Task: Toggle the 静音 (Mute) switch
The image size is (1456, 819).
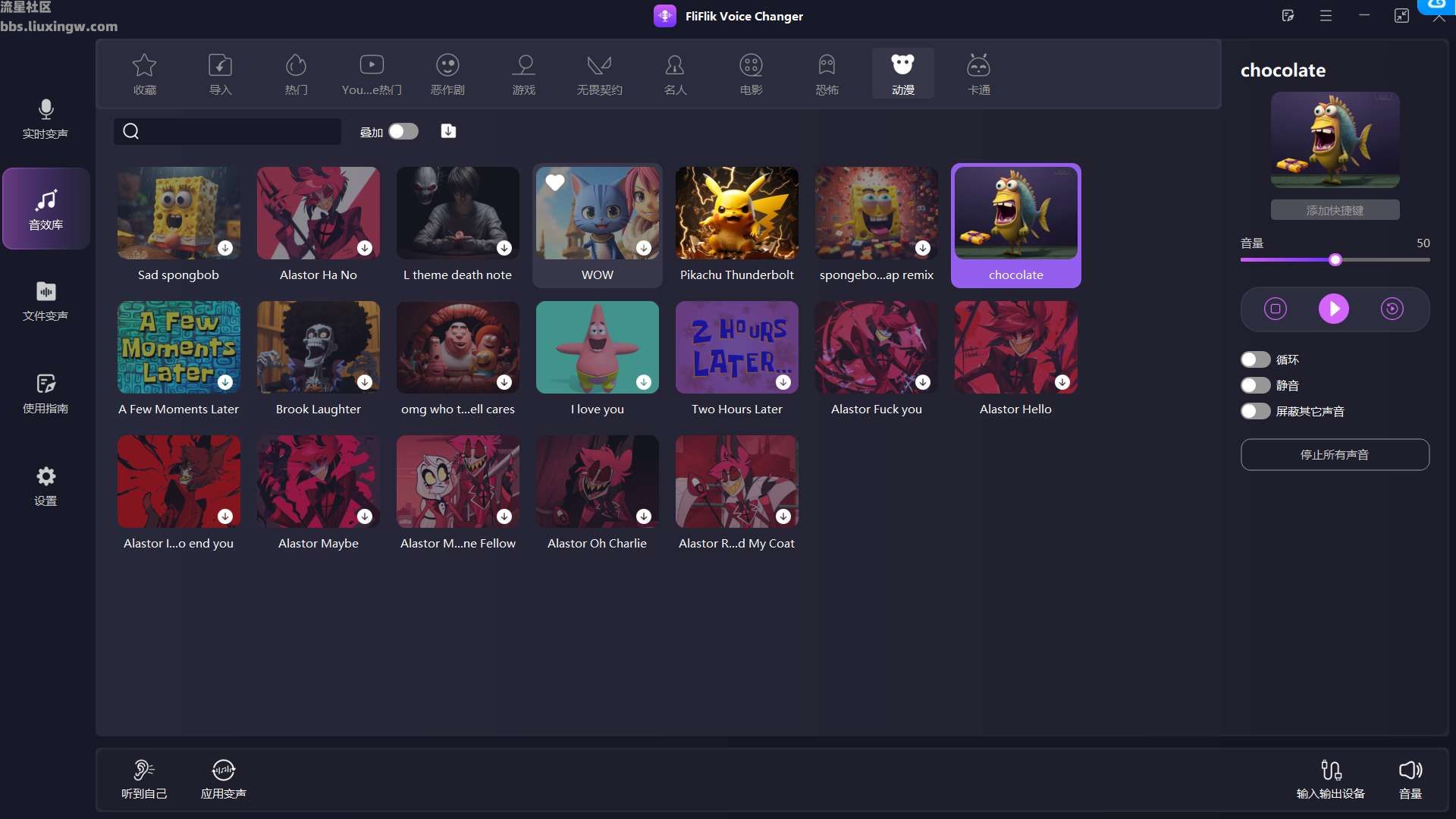Action: click(x=1253, y=385)
